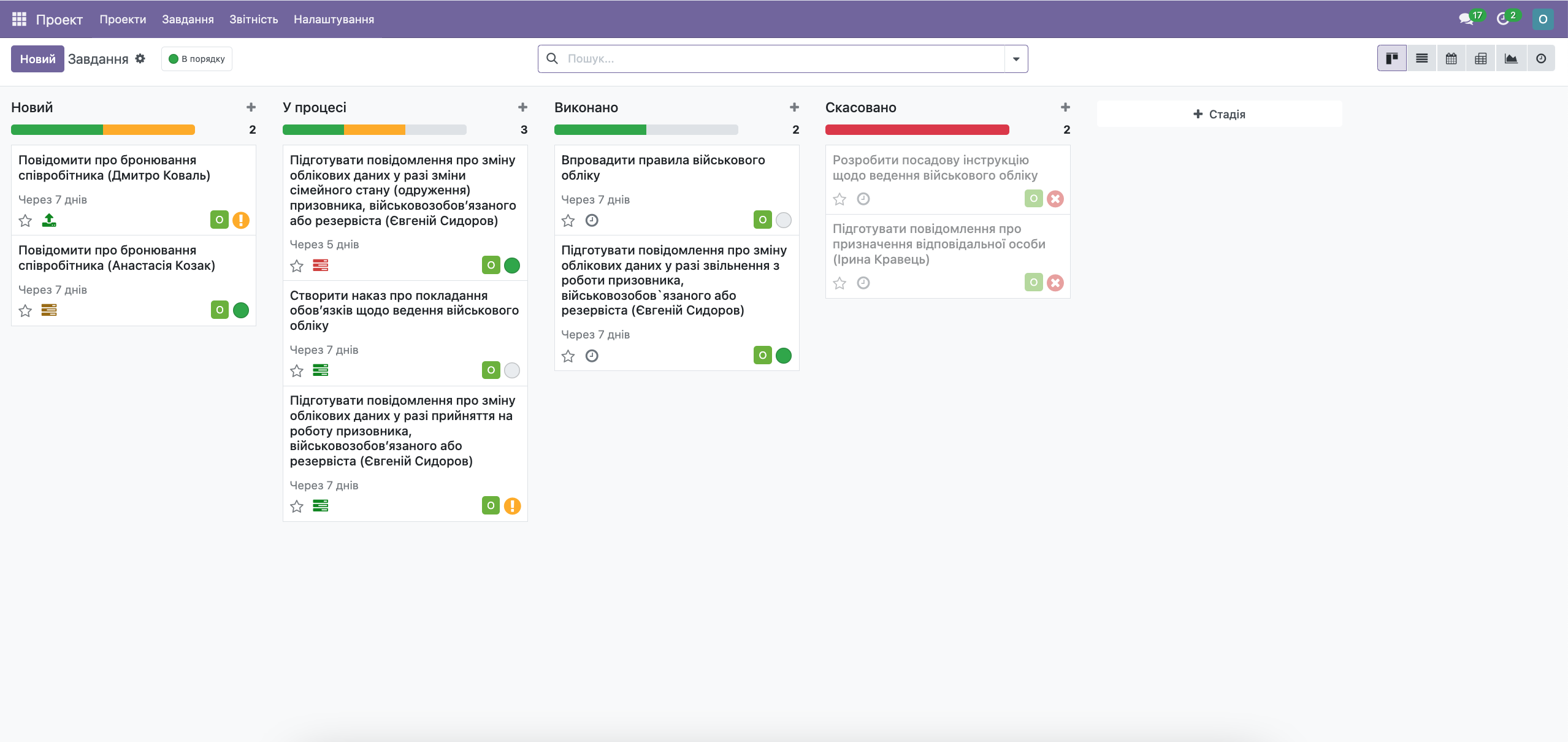Go to Проєкт app home
This screenshot has width=1568, height=742.
click(x=59, y=19)
